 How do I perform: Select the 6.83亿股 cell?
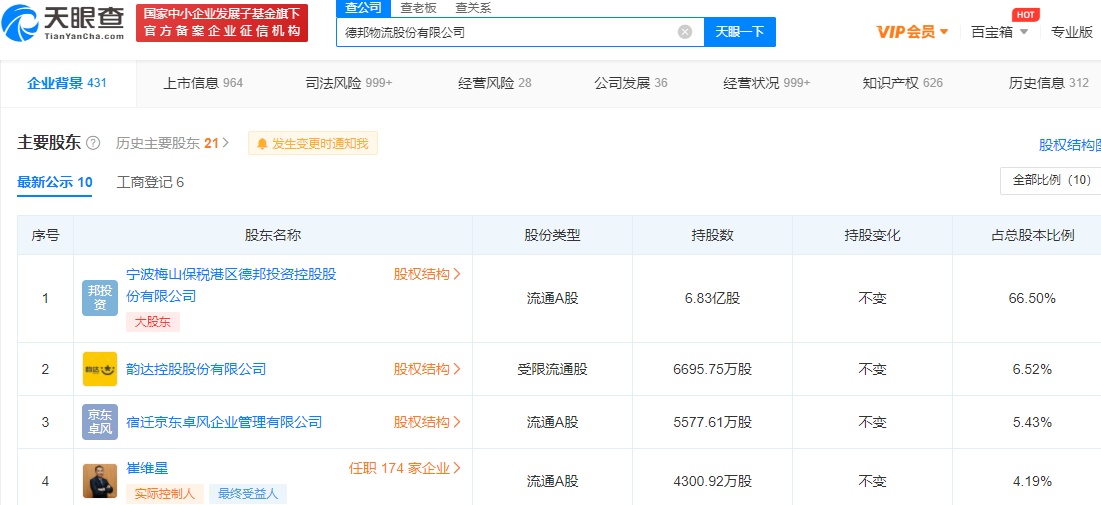click(712, 299)
